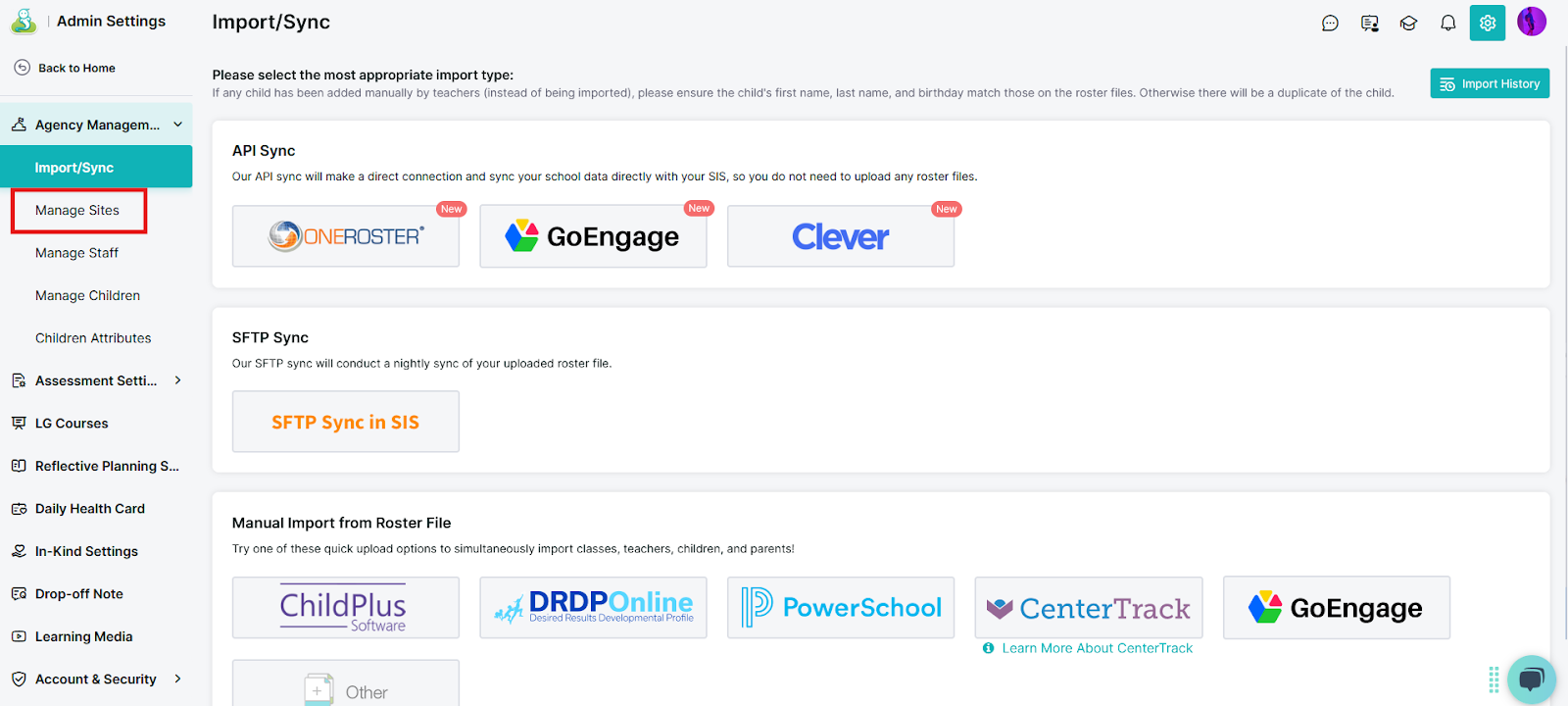Viewport: 1568px width, 706px height.
Task: Click the SFTP Sync section heading
Action: 270,337
